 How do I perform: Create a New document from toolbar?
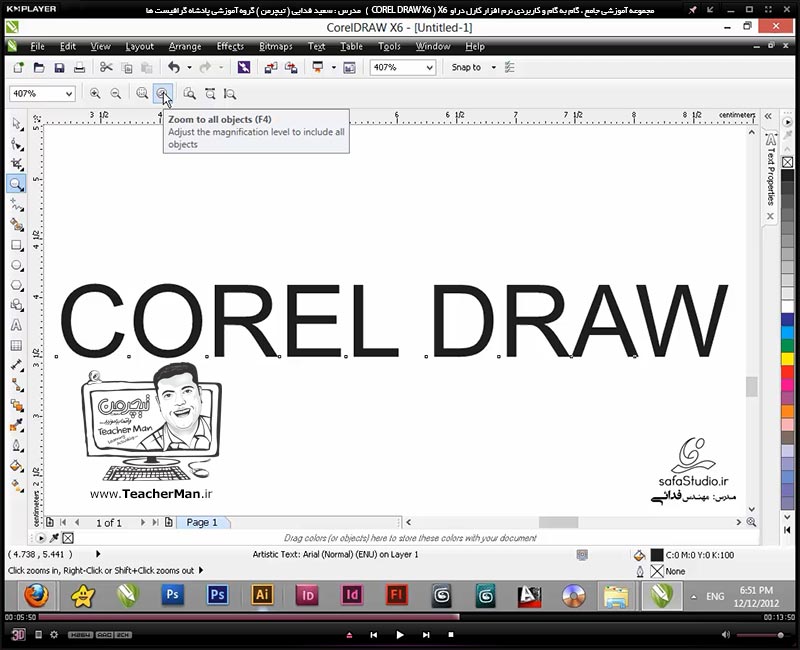coord(18,67)
